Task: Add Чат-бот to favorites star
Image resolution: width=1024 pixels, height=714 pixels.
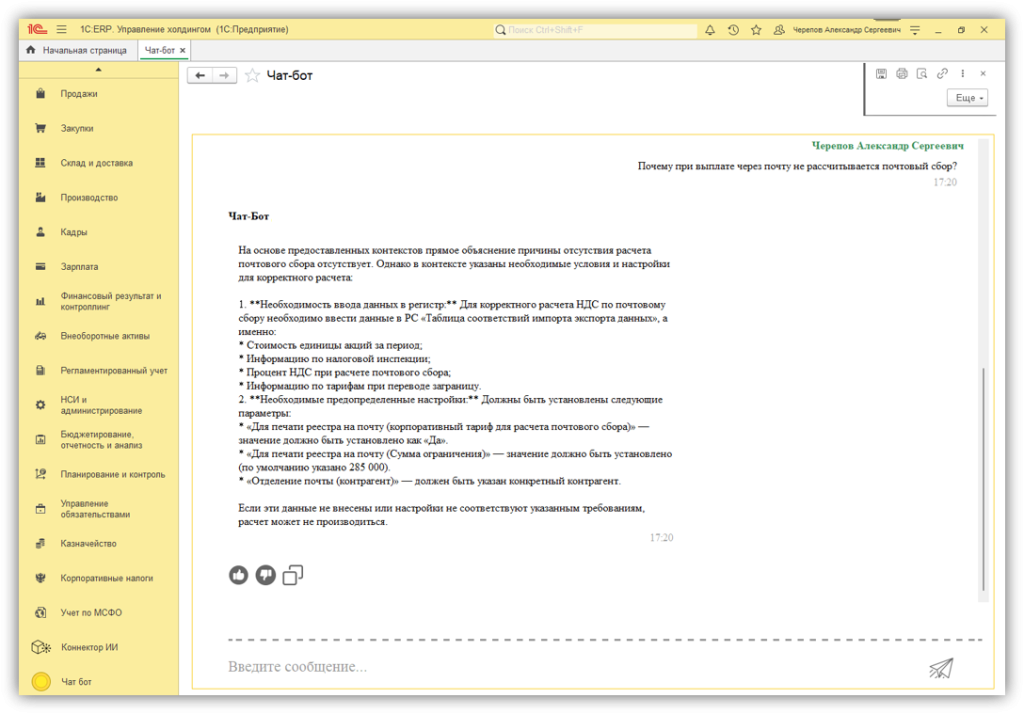Action: click(x=252, y=76)
